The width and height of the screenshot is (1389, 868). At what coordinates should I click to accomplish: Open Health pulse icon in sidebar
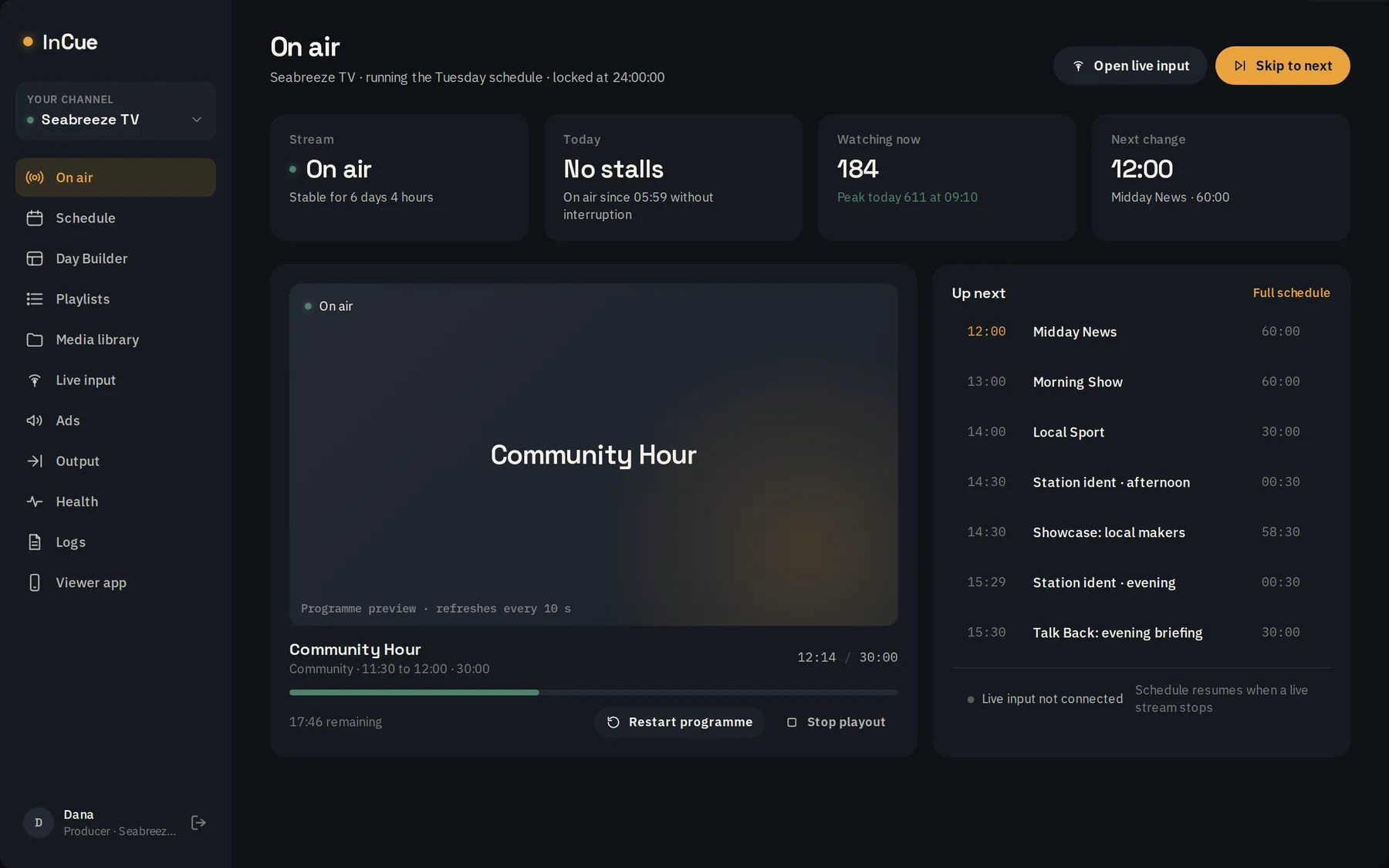35,502
